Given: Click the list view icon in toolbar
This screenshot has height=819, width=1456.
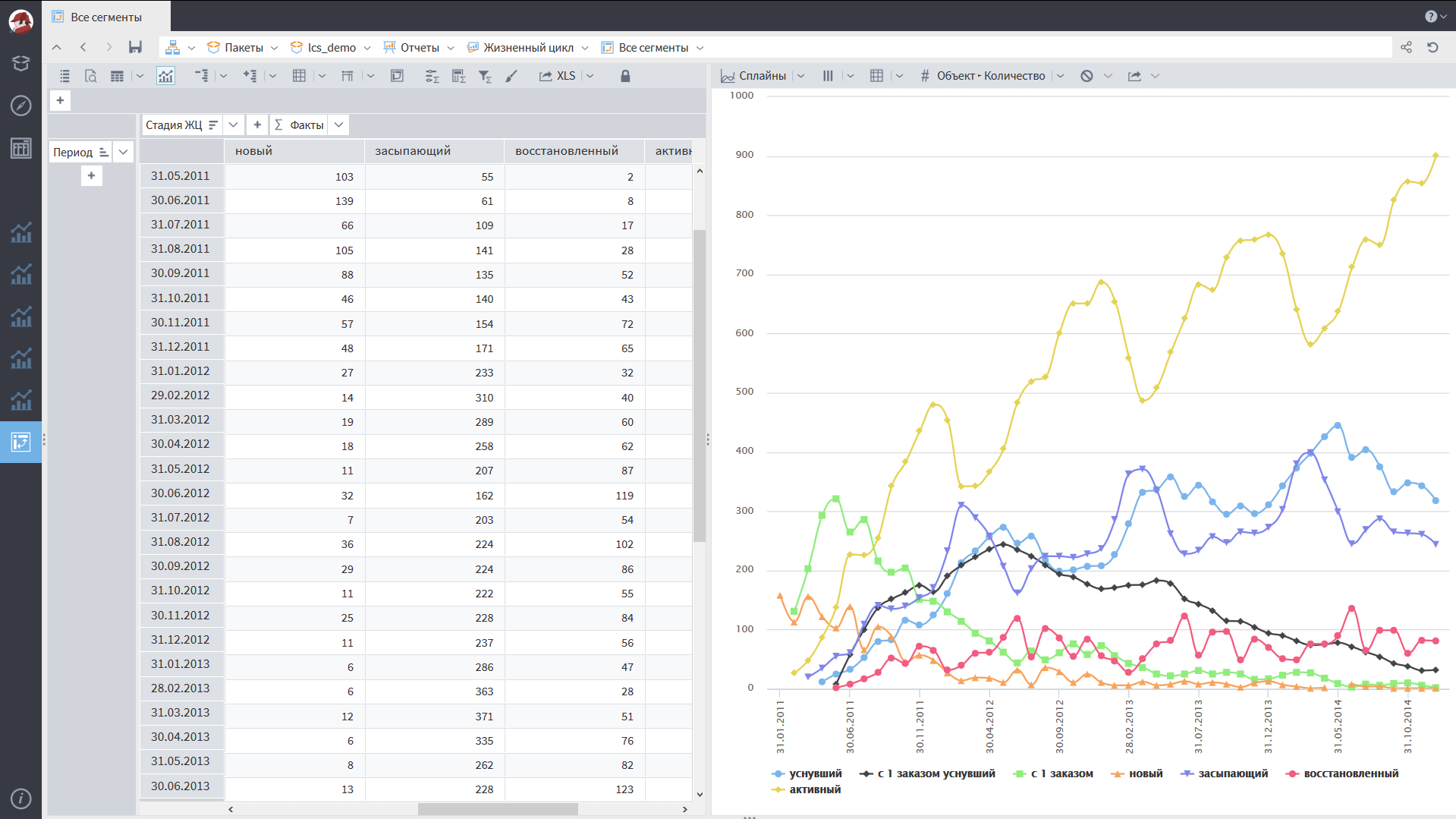Looking at the screenshot, I should coord(65,76).
